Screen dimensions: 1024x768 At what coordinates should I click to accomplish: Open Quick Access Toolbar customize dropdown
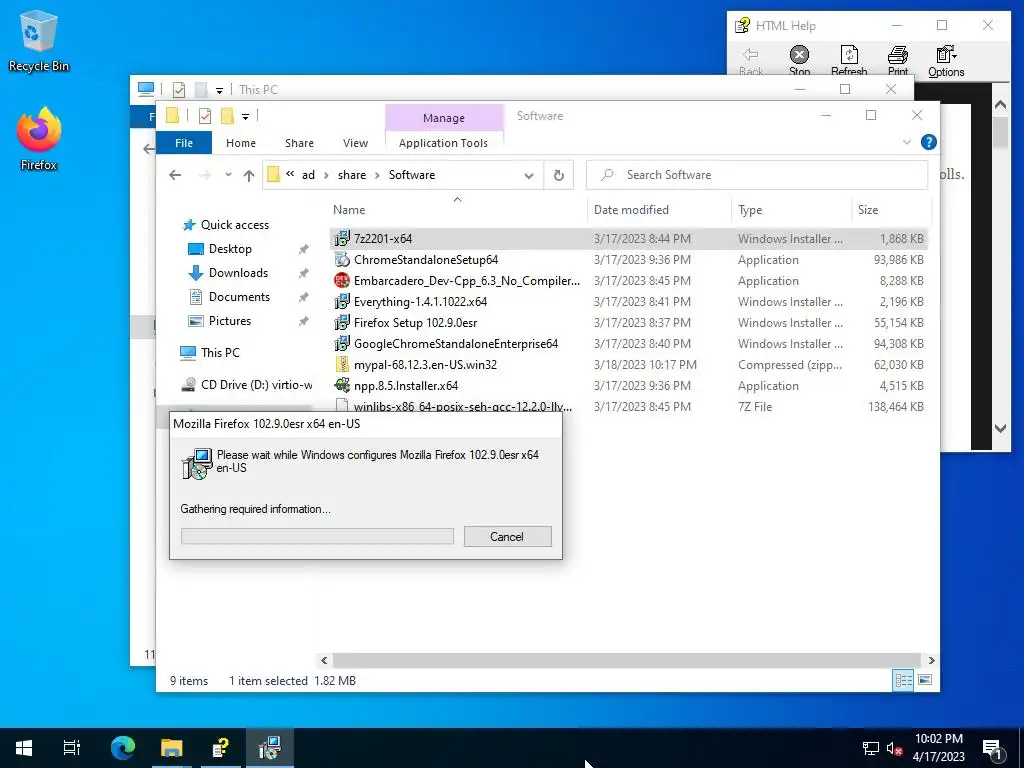246,117
